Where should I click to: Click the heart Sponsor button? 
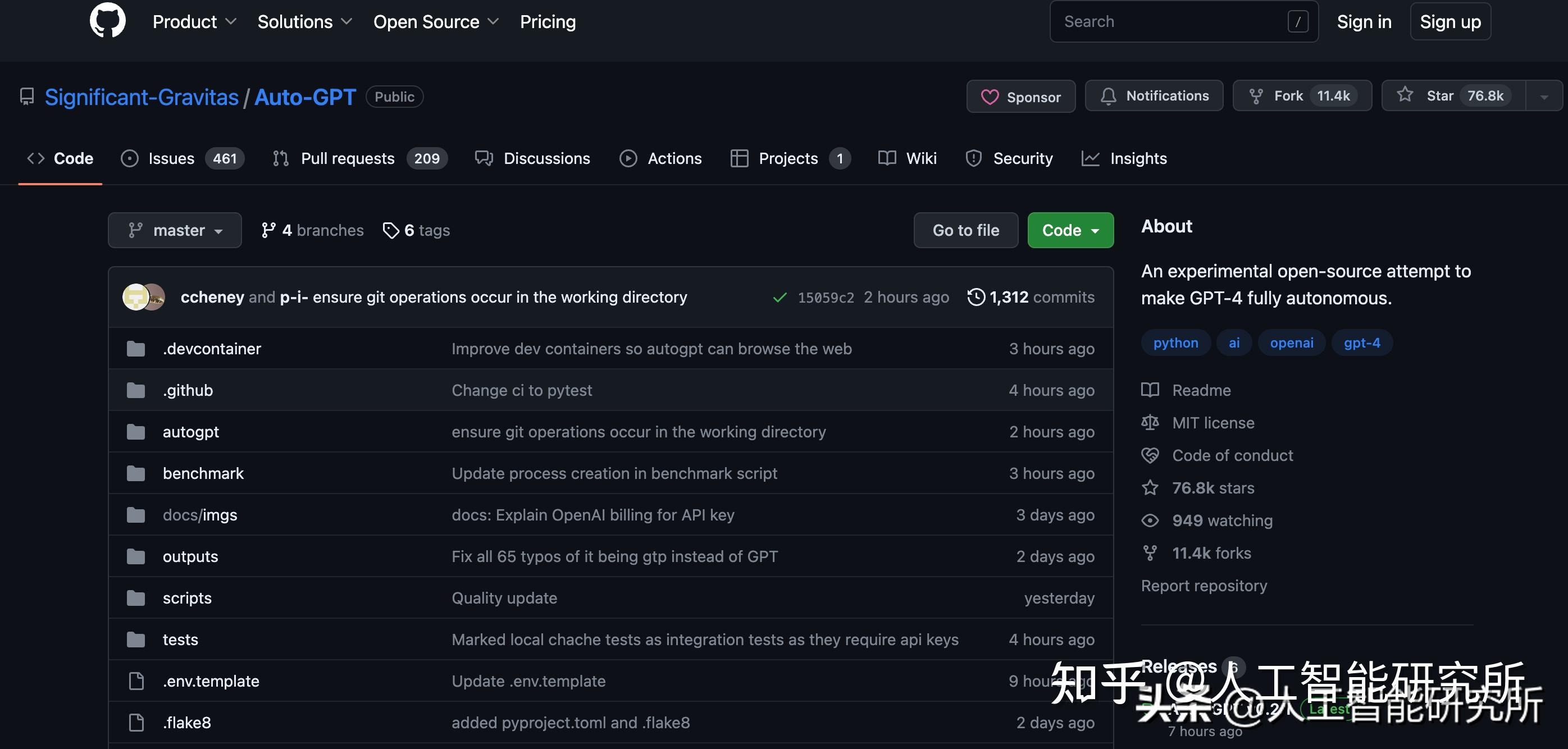1021,97
